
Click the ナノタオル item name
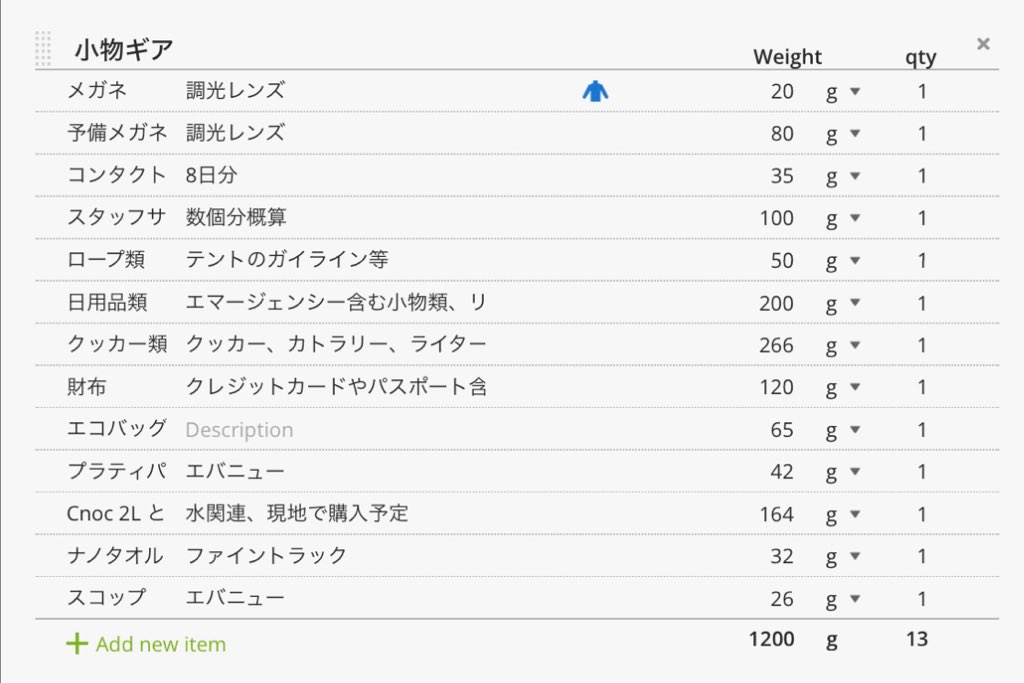115,556
